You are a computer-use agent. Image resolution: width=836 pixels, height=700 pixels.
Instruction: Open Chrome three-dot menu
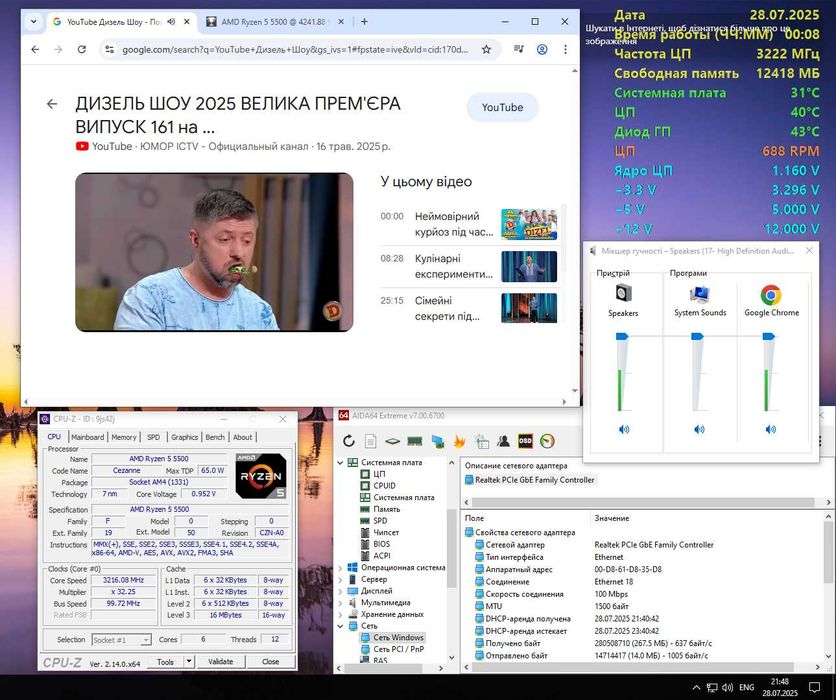tap(565, 50)
